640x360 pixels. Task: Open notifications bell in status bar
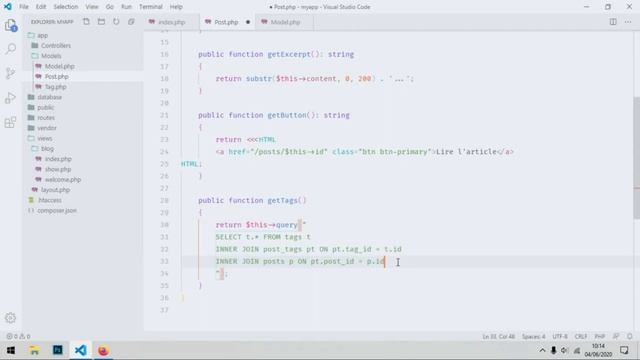click(x=630, y=336)
